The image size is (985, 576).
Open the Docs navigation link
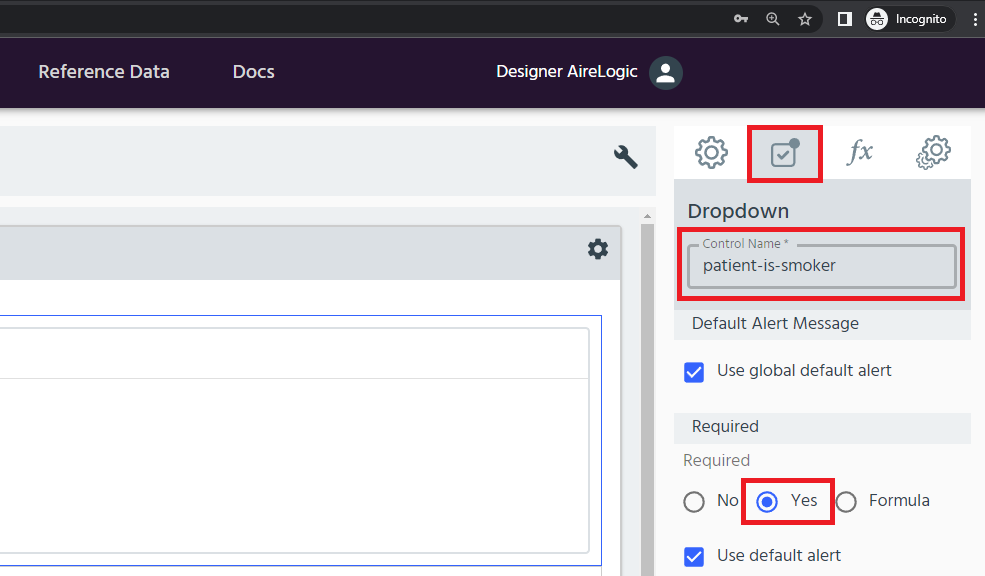pos(254,72)
